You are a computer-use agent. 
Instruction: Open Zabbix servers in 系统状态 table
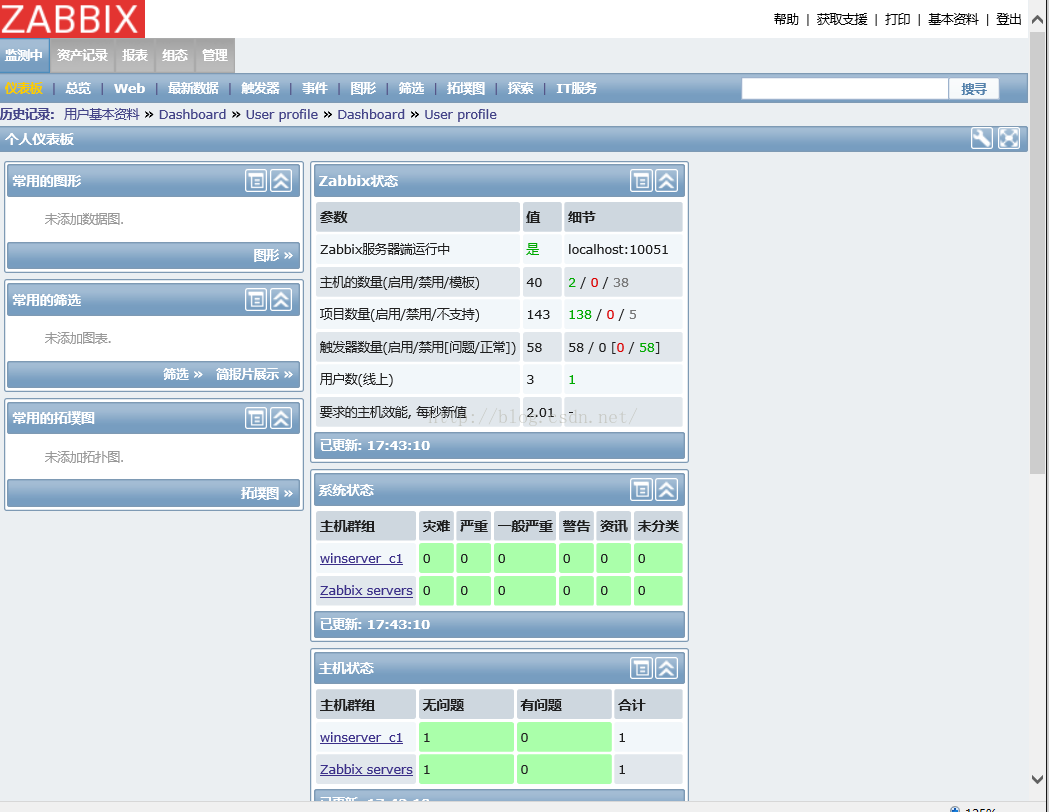coord(366,591)
